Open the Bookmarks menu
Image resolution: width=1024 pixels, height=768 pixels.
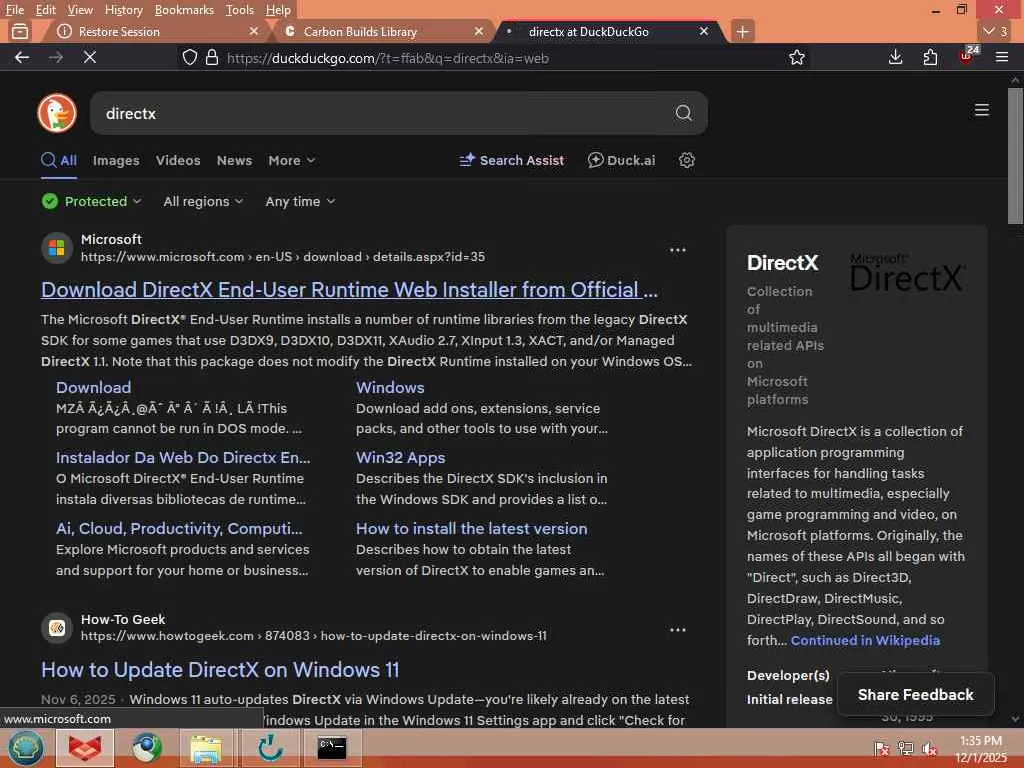click(184, 10)
